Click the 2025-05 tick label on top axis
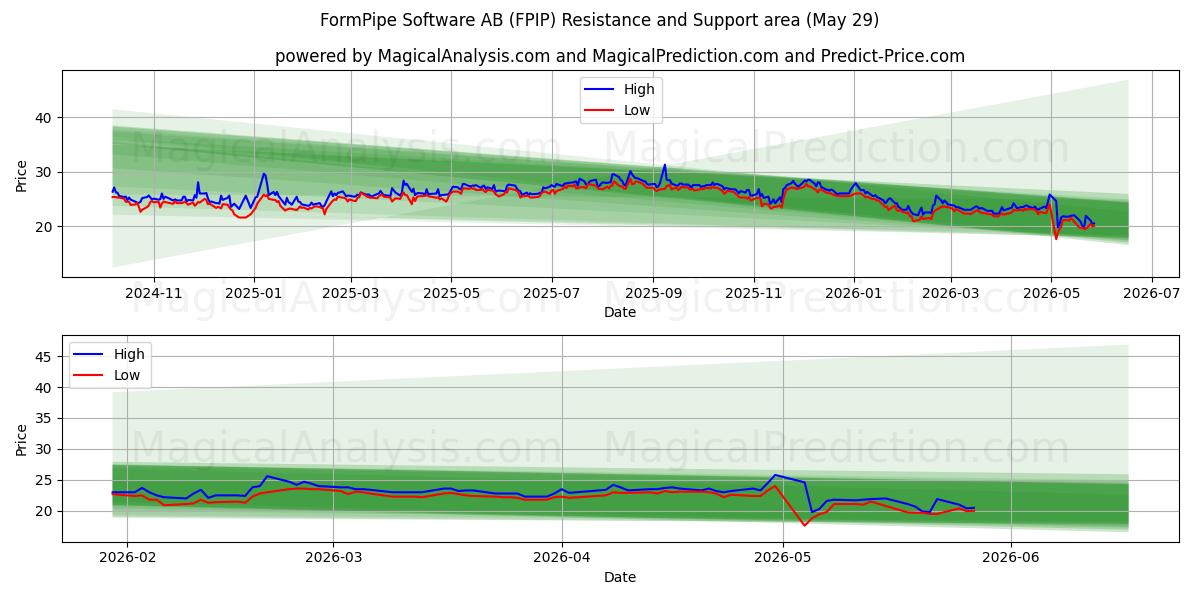The image size is (1200, 600). click(x=451, y=294)
